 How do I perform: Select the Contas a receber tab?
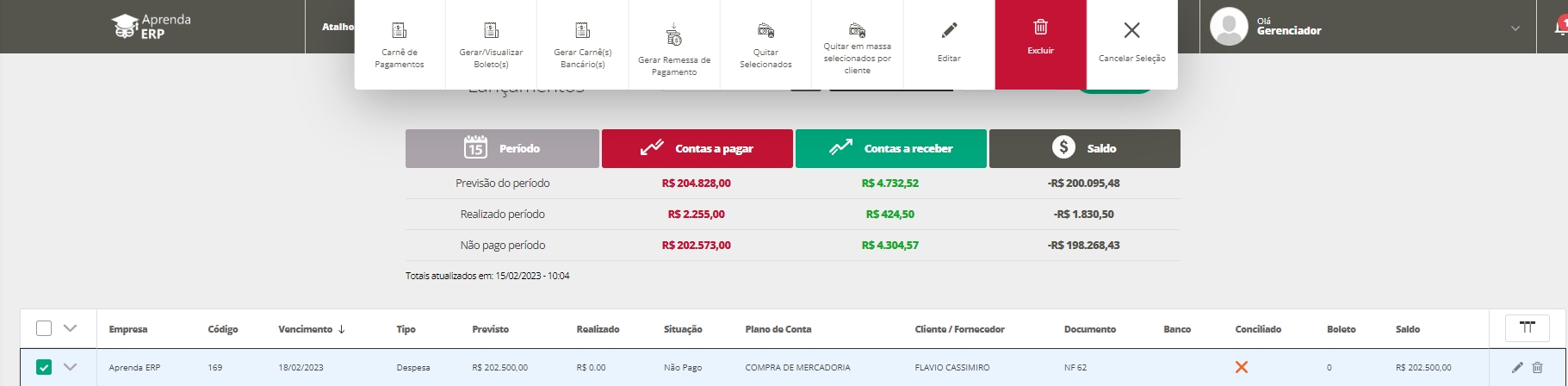point(891,148)
